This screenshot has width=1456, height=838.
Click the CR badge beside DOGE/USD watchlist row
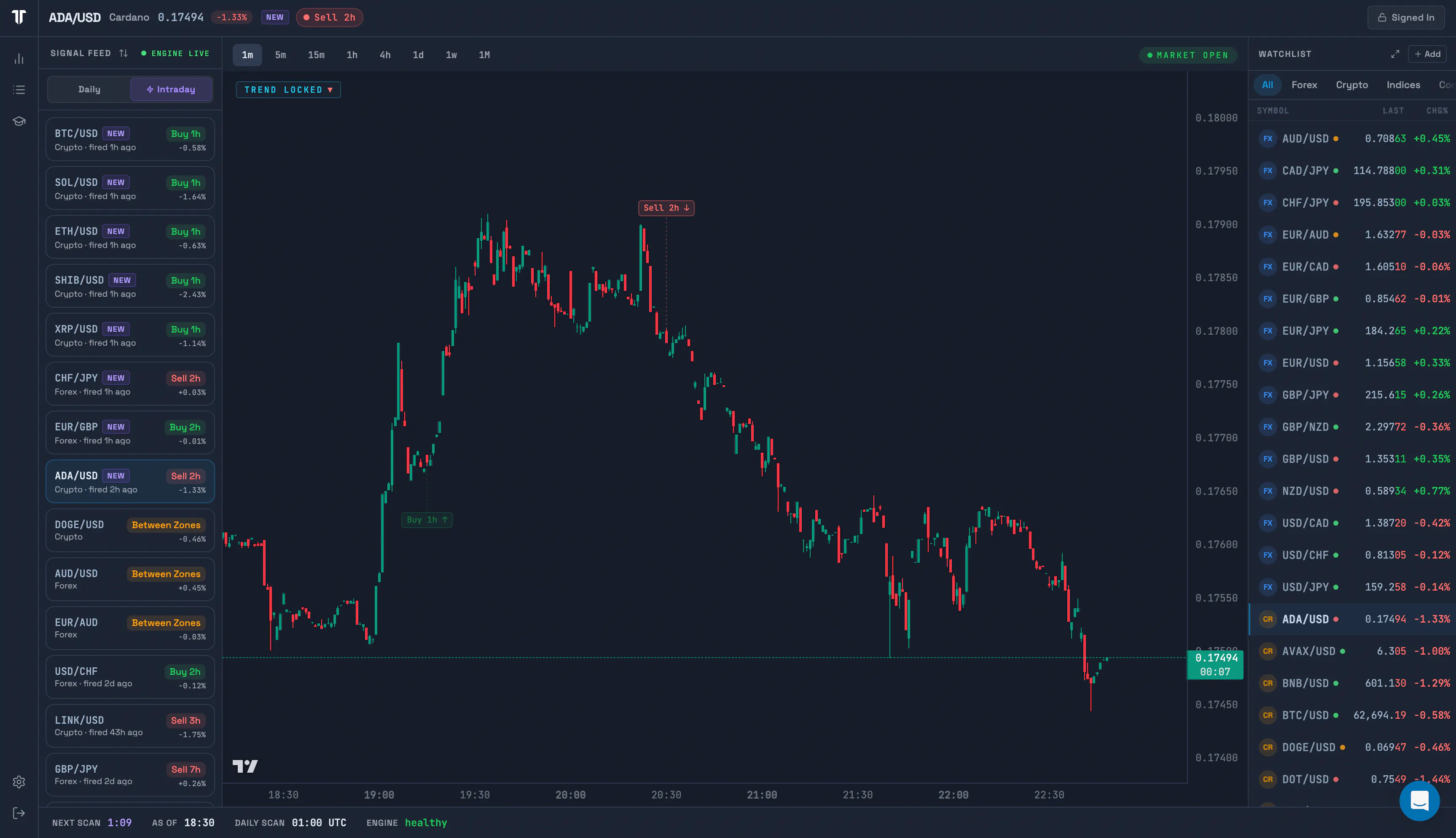tap(1268, 747)
